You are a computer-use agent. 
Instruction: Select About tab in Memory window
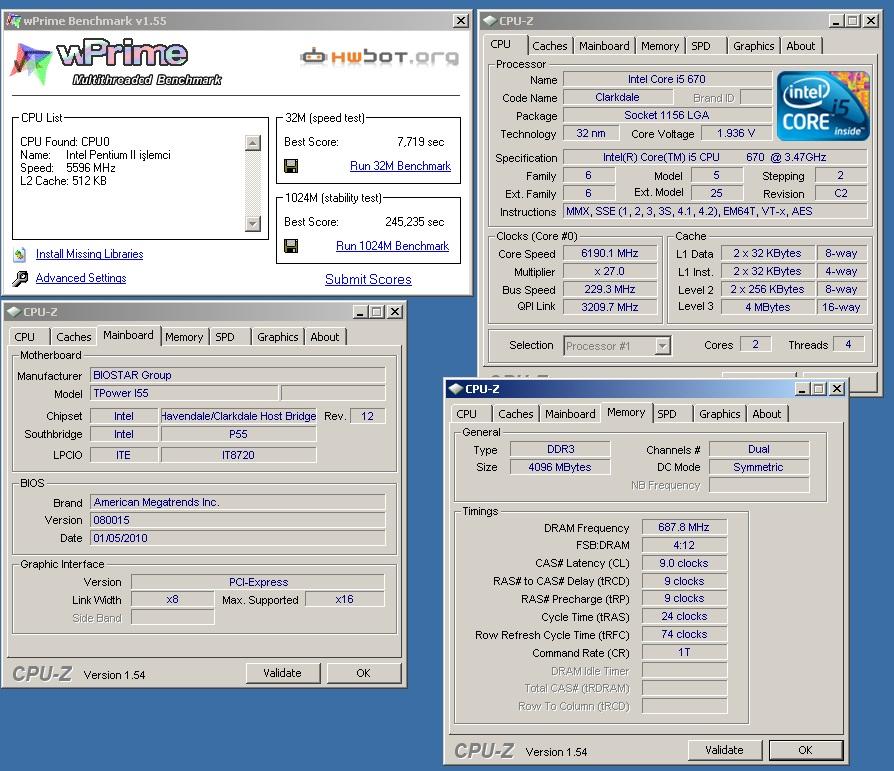(x=766, y=414)
